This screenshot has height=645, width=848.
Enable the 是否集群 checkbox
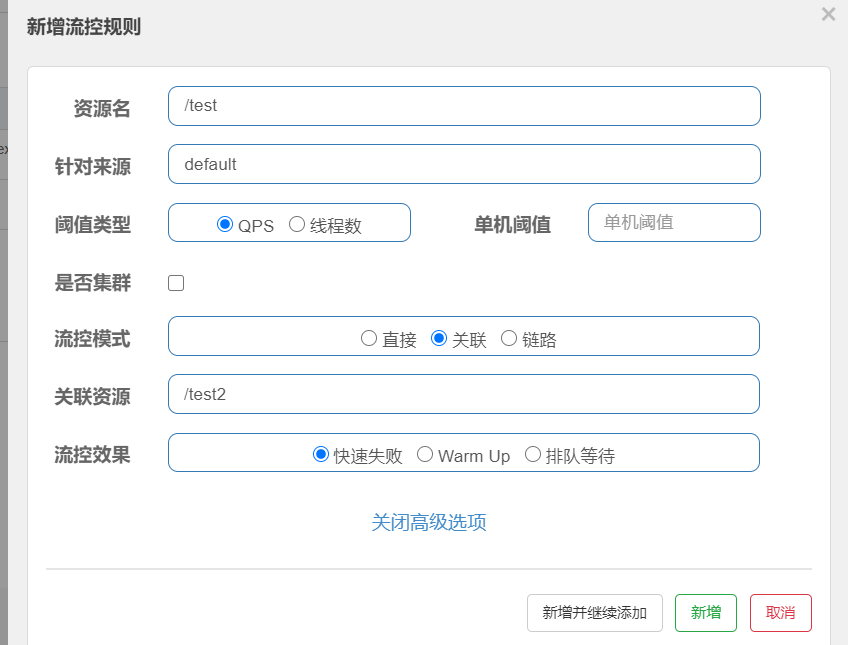pos(176,283)
